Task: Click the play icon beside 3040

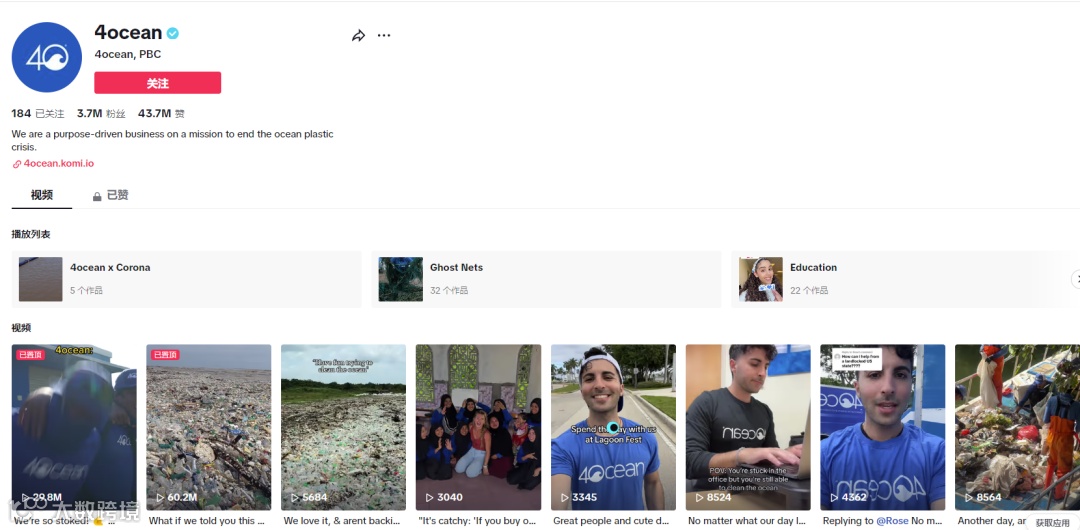Action: tap(430, 498)
